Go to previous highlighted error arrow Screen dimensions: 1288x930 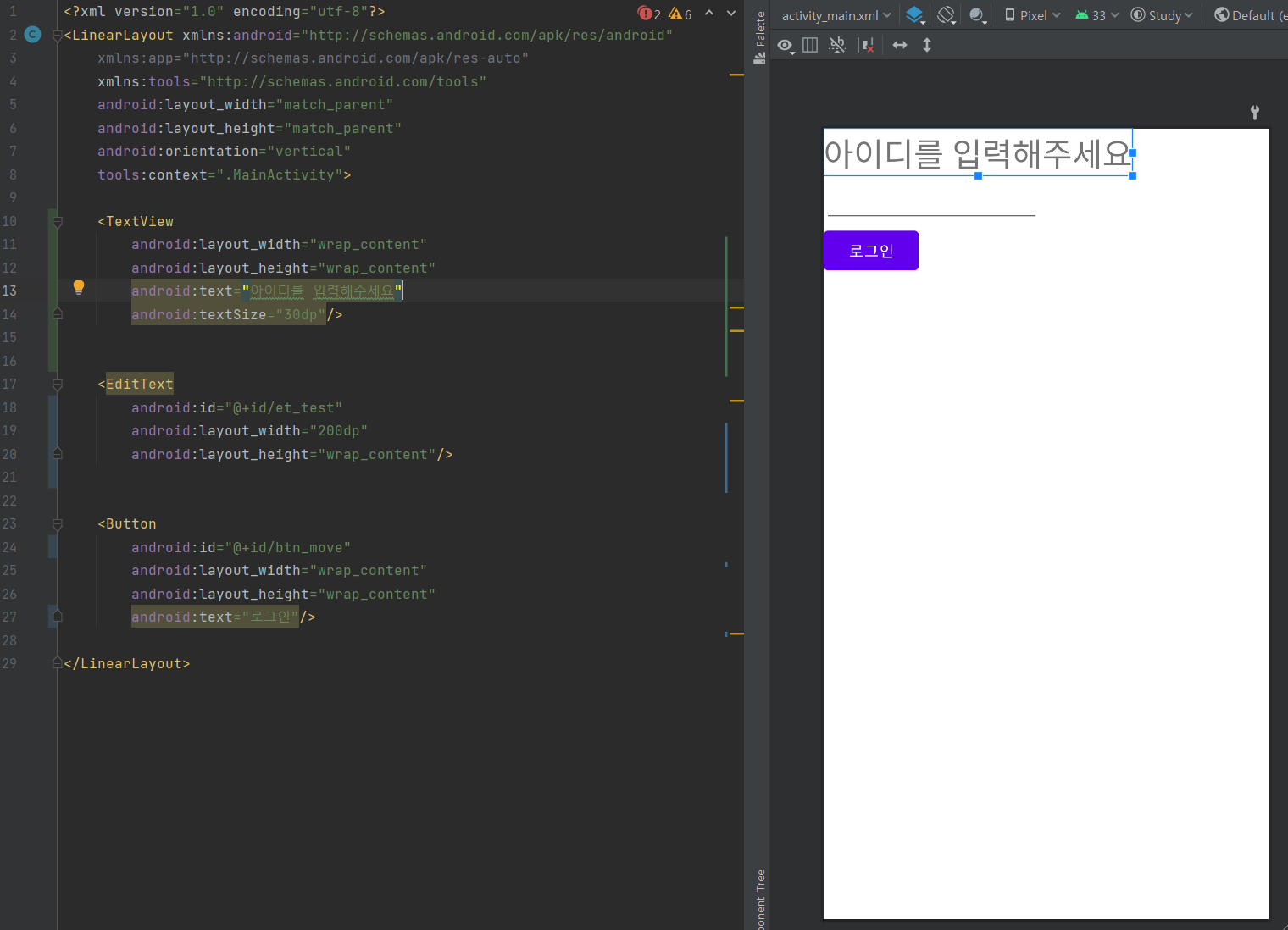pos(709,14)
